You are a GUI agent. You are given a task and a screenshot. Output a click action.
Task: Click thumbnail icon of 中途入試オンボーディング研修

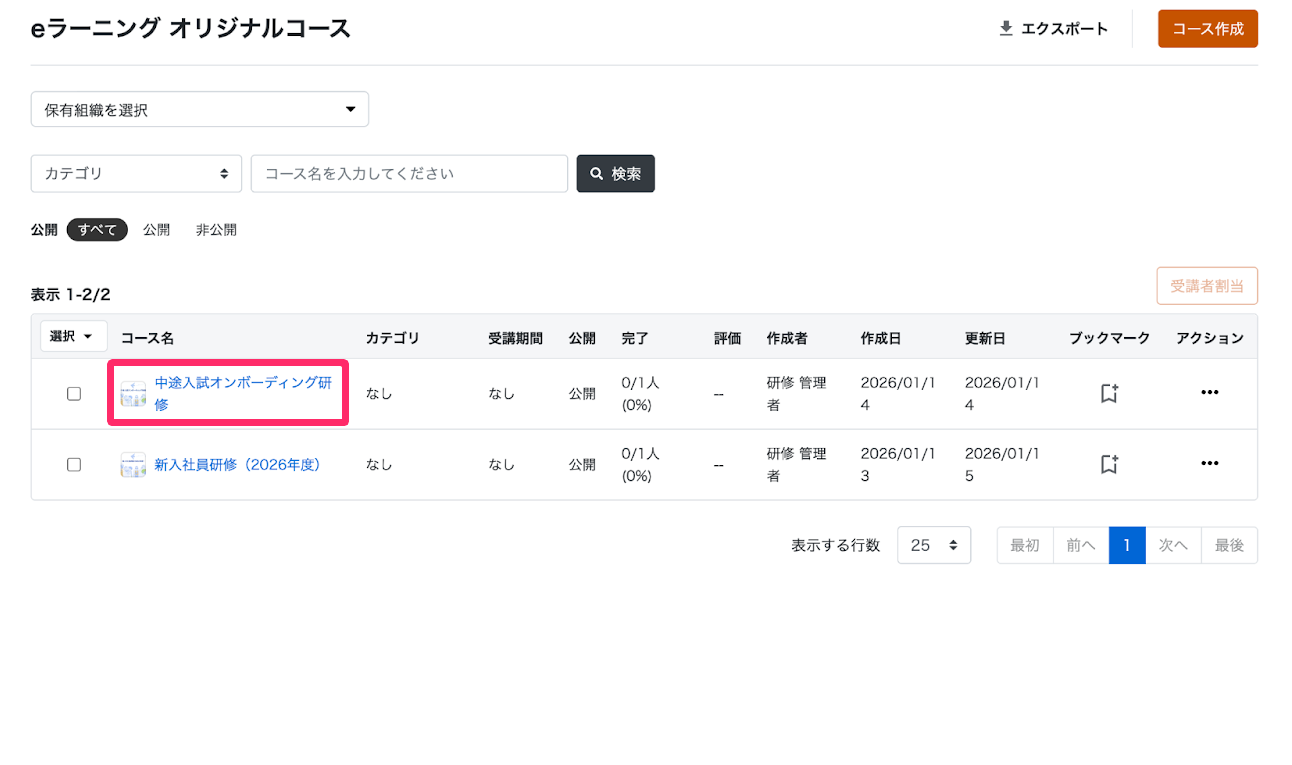133,393
